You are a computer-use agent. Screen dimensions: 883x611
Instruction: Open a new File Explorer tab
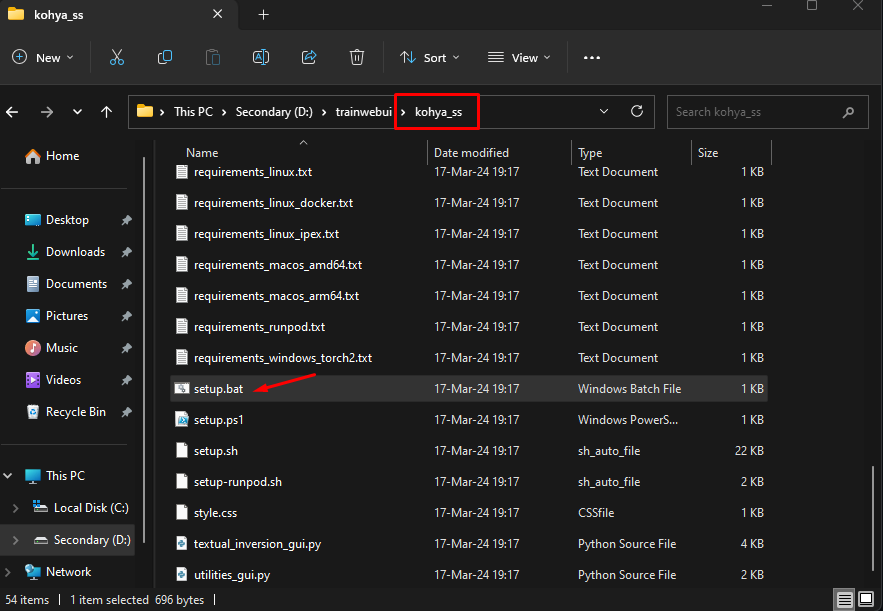coord(264,15)
